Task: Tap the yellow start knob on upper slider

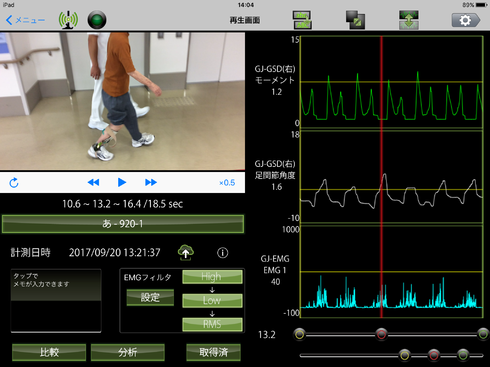Action: tap(300, 334)
